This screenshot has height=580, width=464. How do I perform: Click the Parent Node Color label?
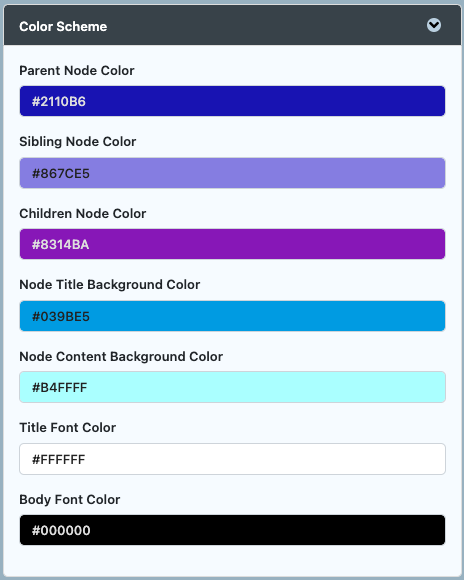click(x=77, y=70)
